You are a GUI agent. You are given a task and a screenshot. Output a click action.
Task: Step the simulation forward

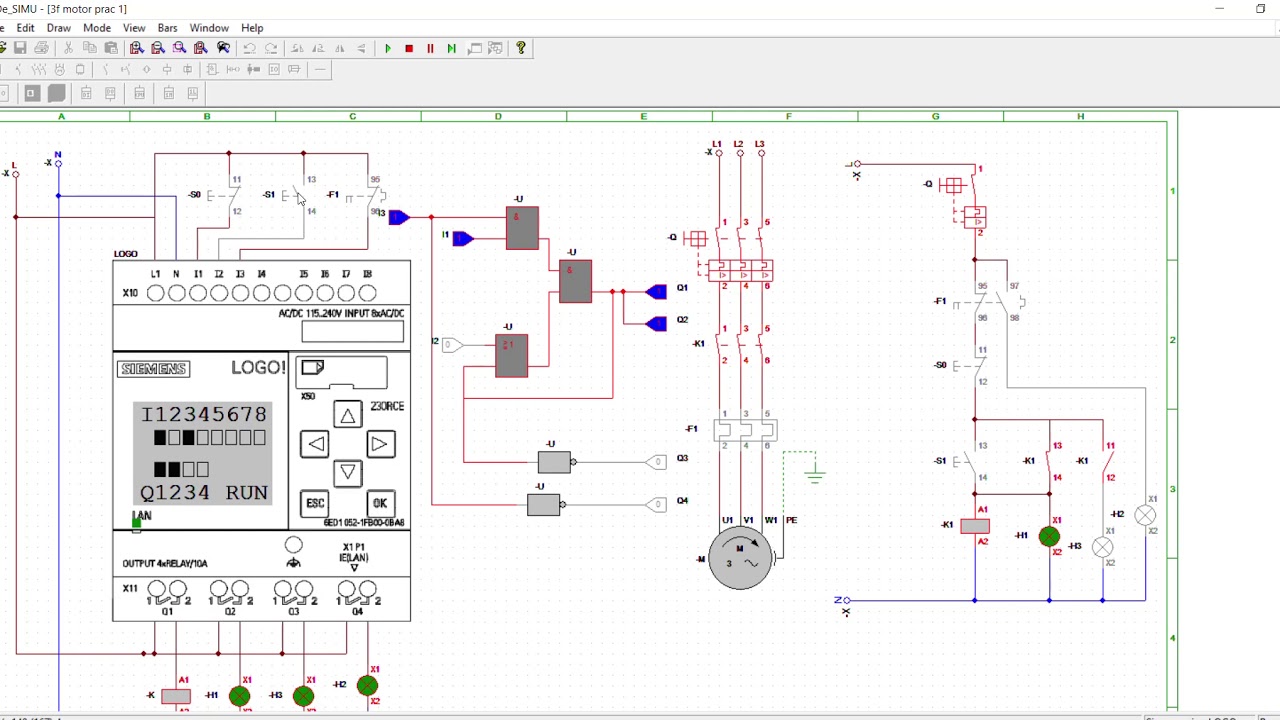tap(451, 48)
